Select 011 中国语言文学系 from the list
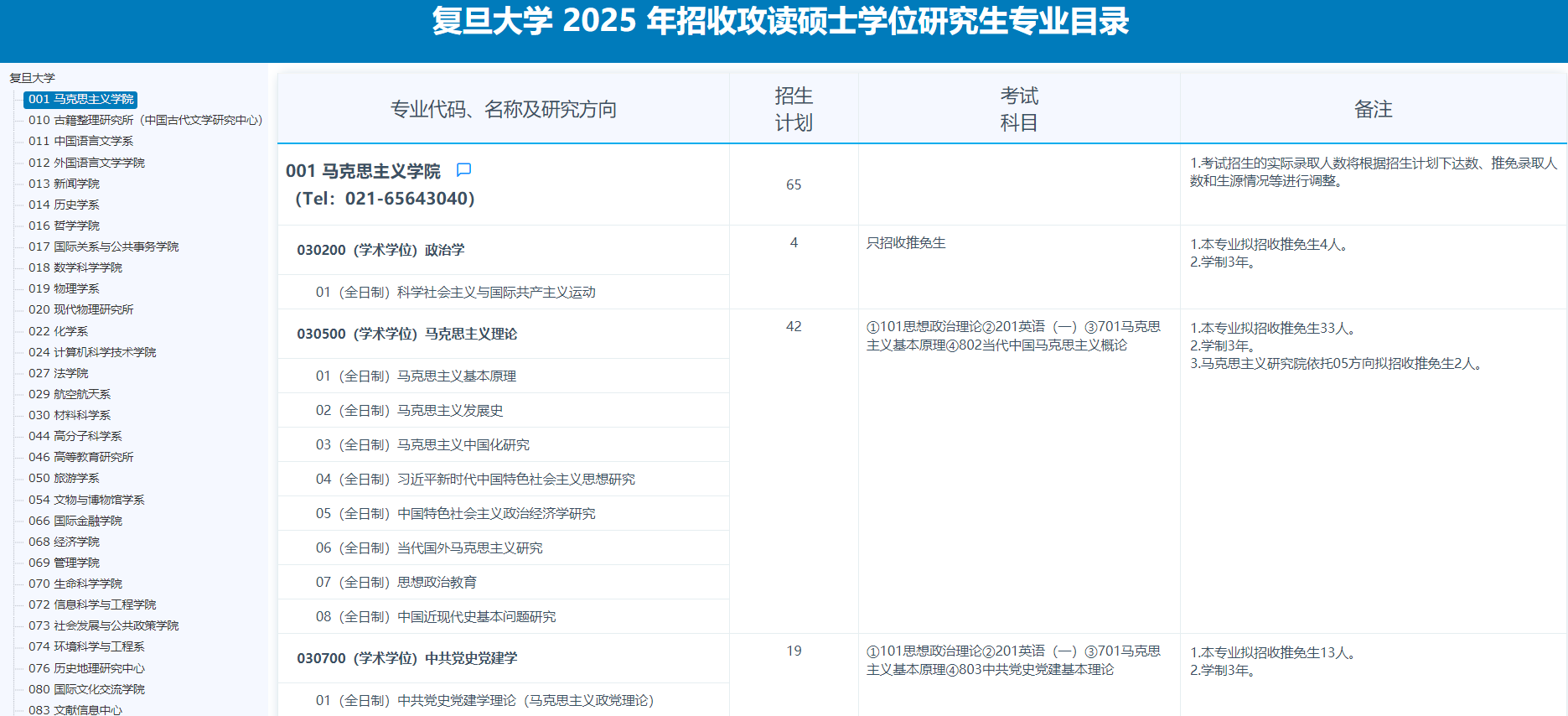This screenshot has height=716, width=1568. pyautogui.click(x=80, y=141)
